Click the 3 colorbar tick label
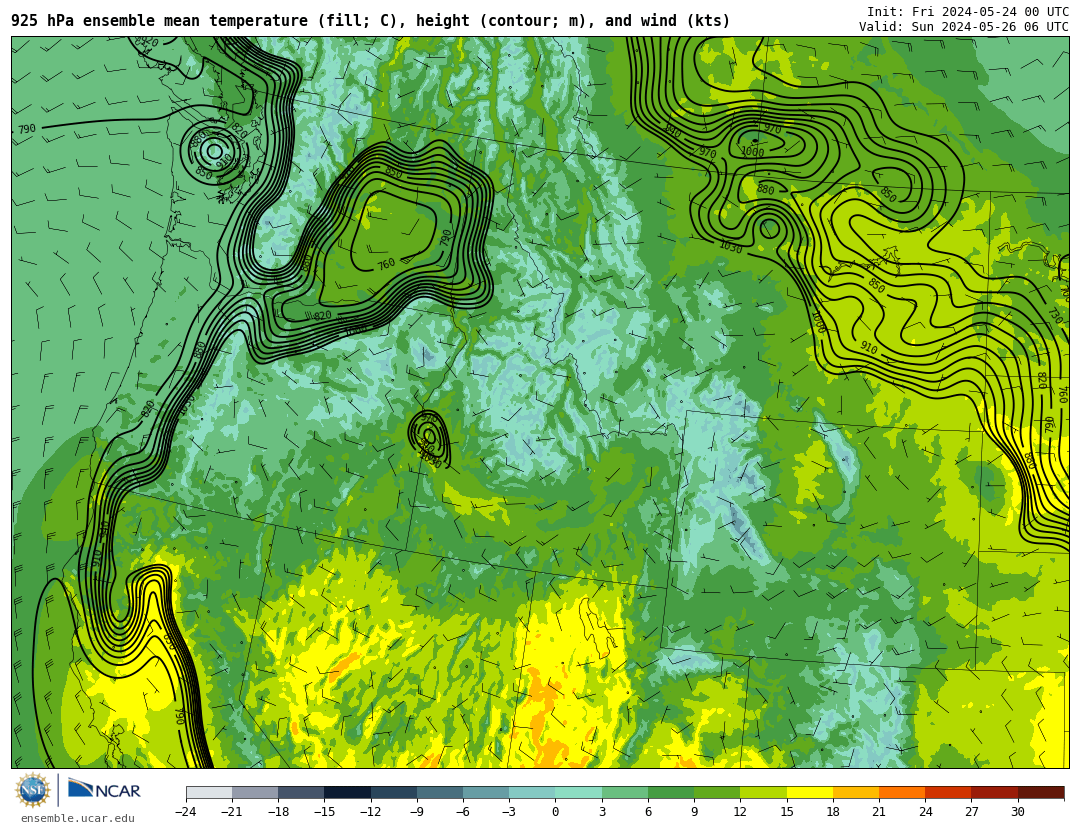Viewport: 1080px width, 831px height. (602, 812)
